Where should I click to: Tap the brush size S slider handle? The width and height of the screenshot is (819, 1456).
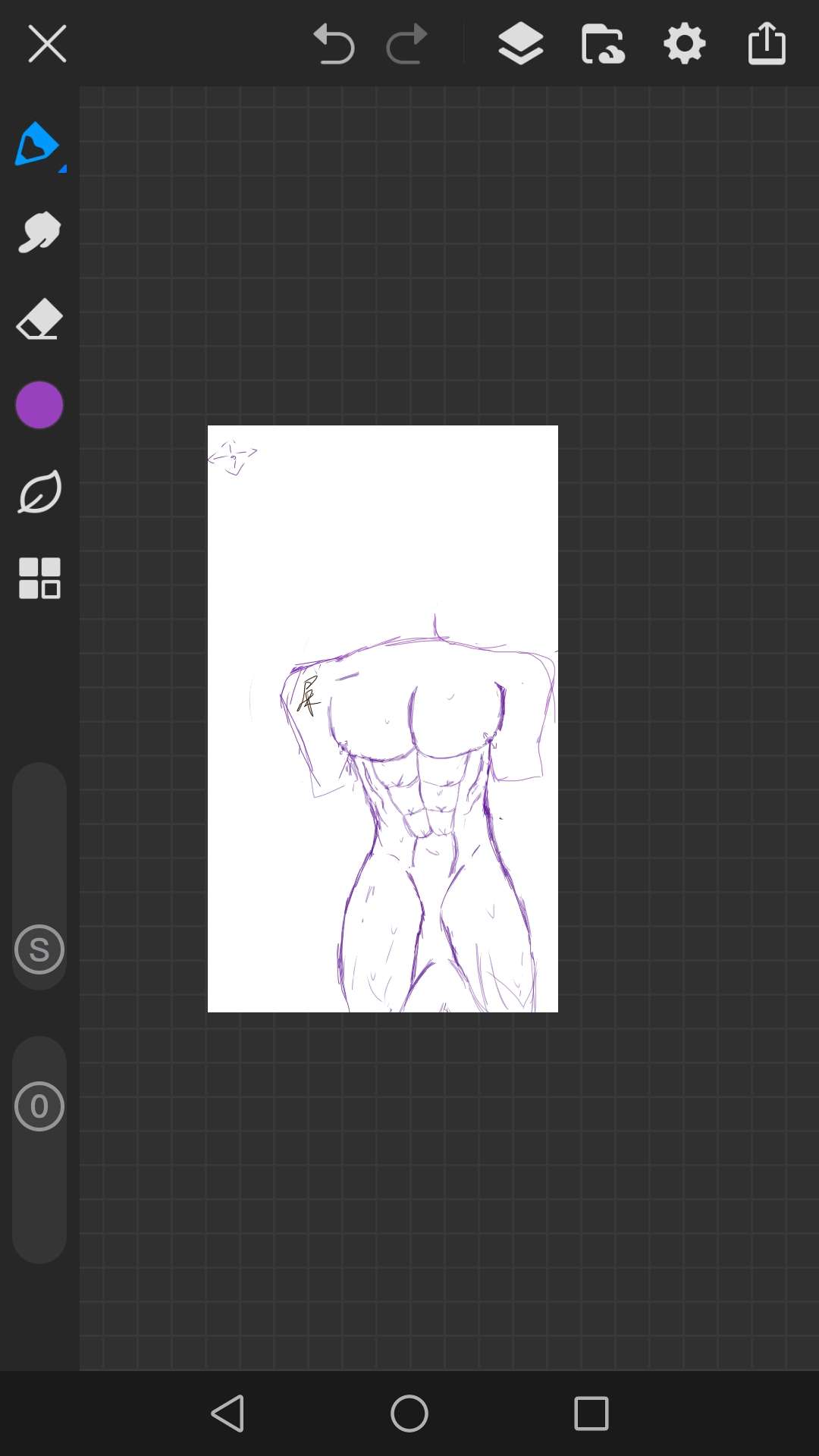click(x=39, y=949)
